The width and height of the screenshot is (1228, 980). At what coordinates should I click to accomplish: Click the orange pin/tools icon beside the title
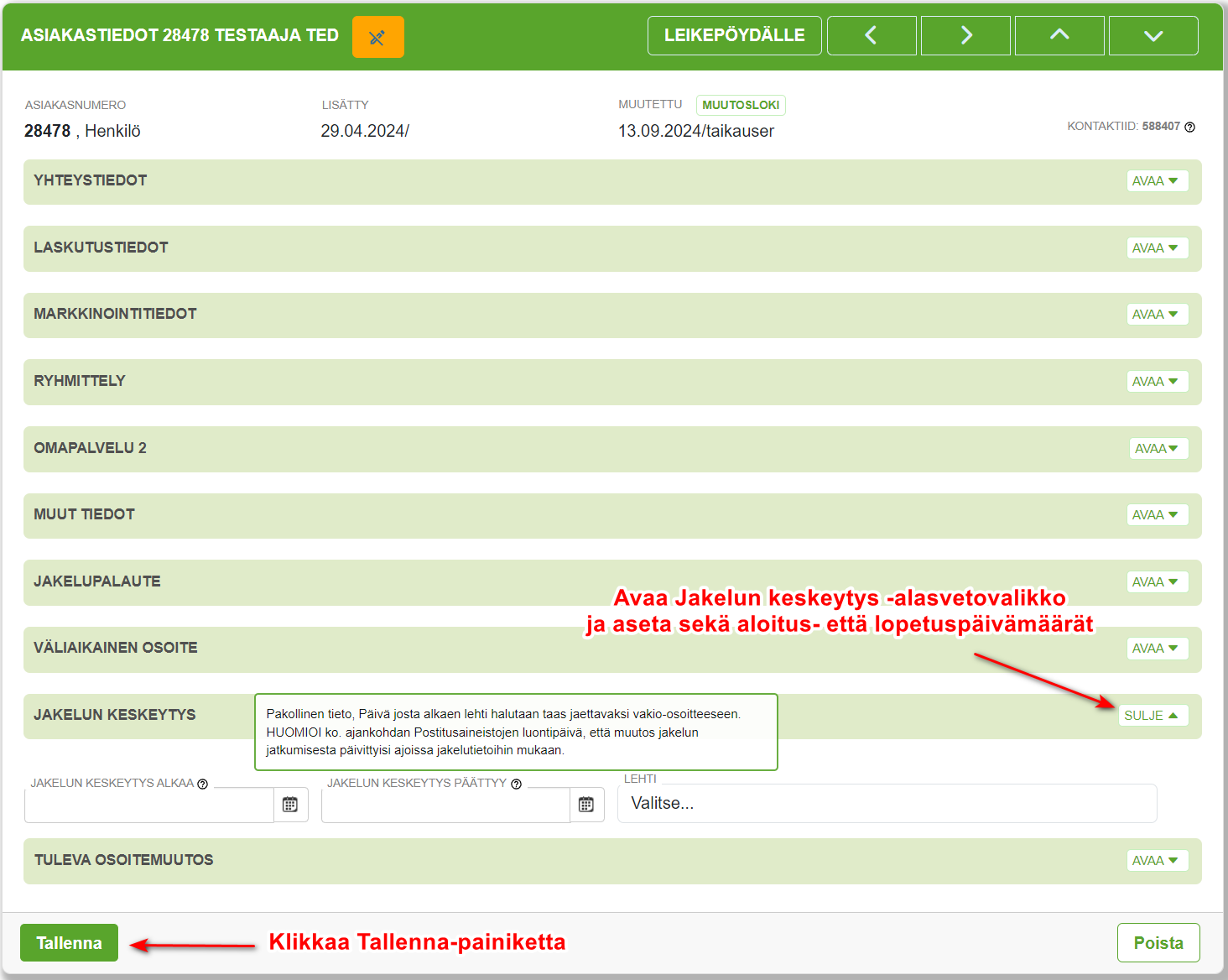pyautogui.click(x=377, y=37)
